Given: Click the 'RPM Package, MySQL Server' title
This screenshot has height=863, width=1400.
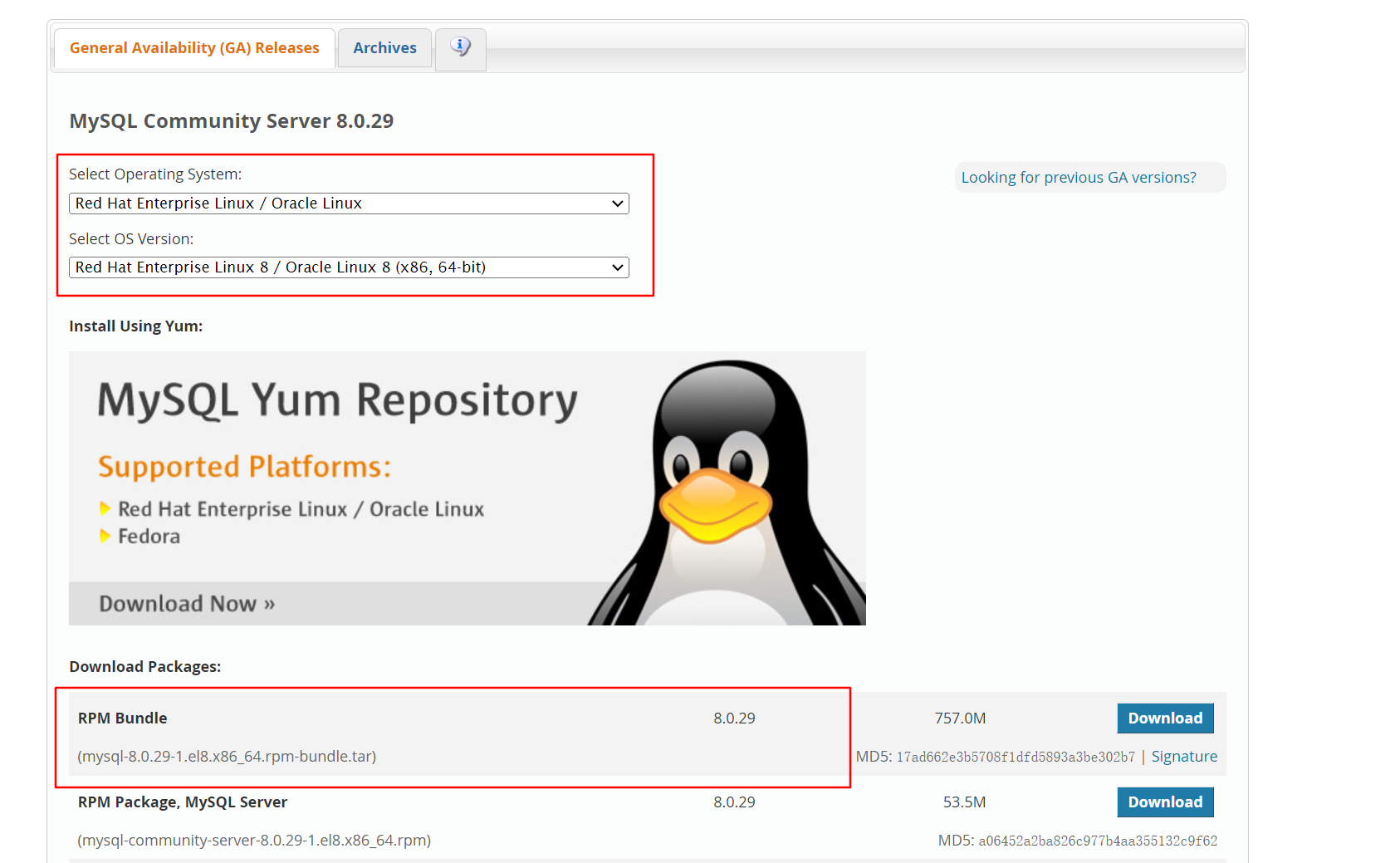Looking at the screenshot, I should pyautogui.click(x=183, y=802).
